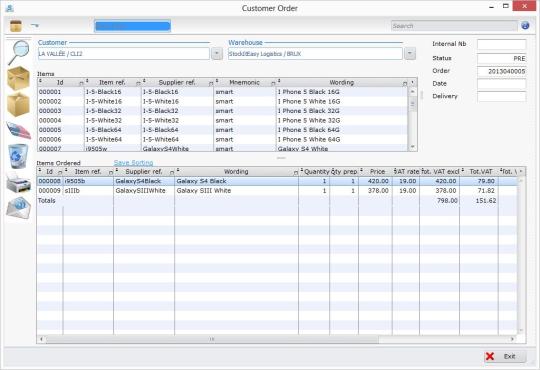Select the item row with Id 000003
Viewport: 540px width, 370px height.
222,111
